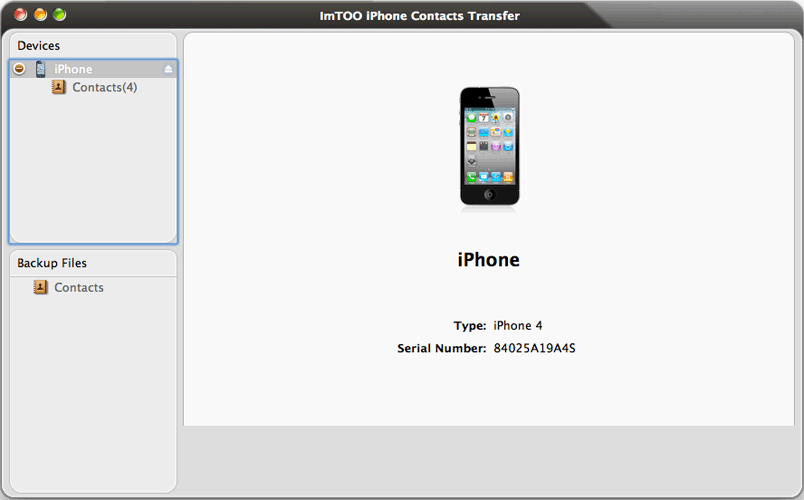
Task: Collapse the iPhone device tree node
Action: click(19, 69)
